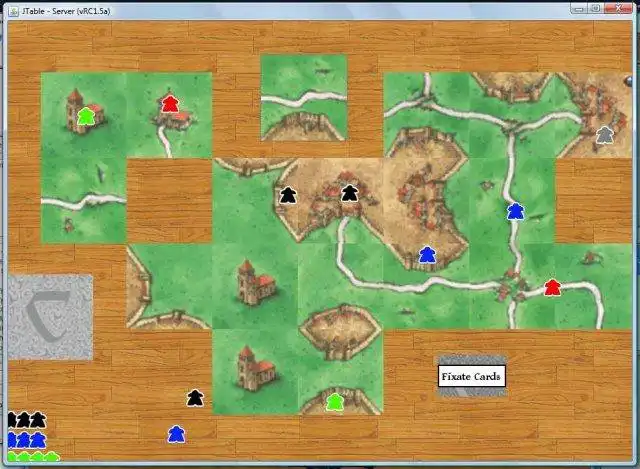Take the rightmost black meeple from the supply
The height and width of the screenshot is (469, 640).
point(38,420)
